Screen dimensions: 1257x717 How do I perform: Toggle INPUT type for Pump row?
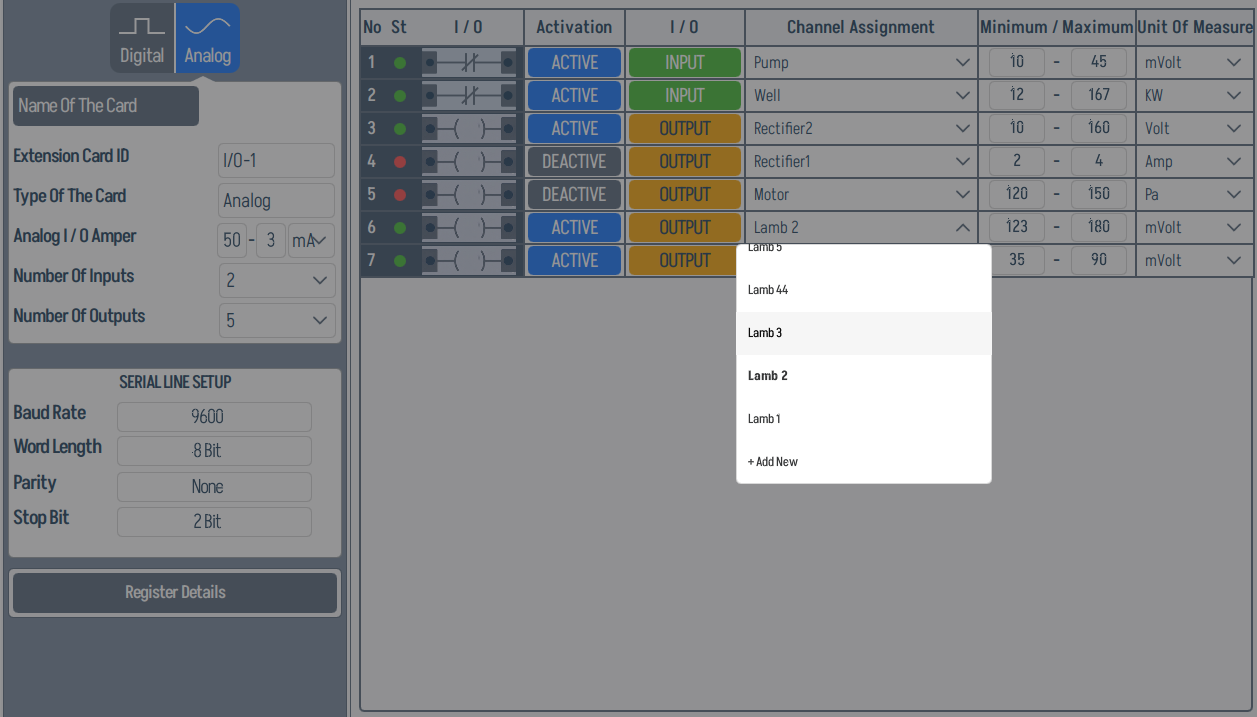(x=685, y=62)
